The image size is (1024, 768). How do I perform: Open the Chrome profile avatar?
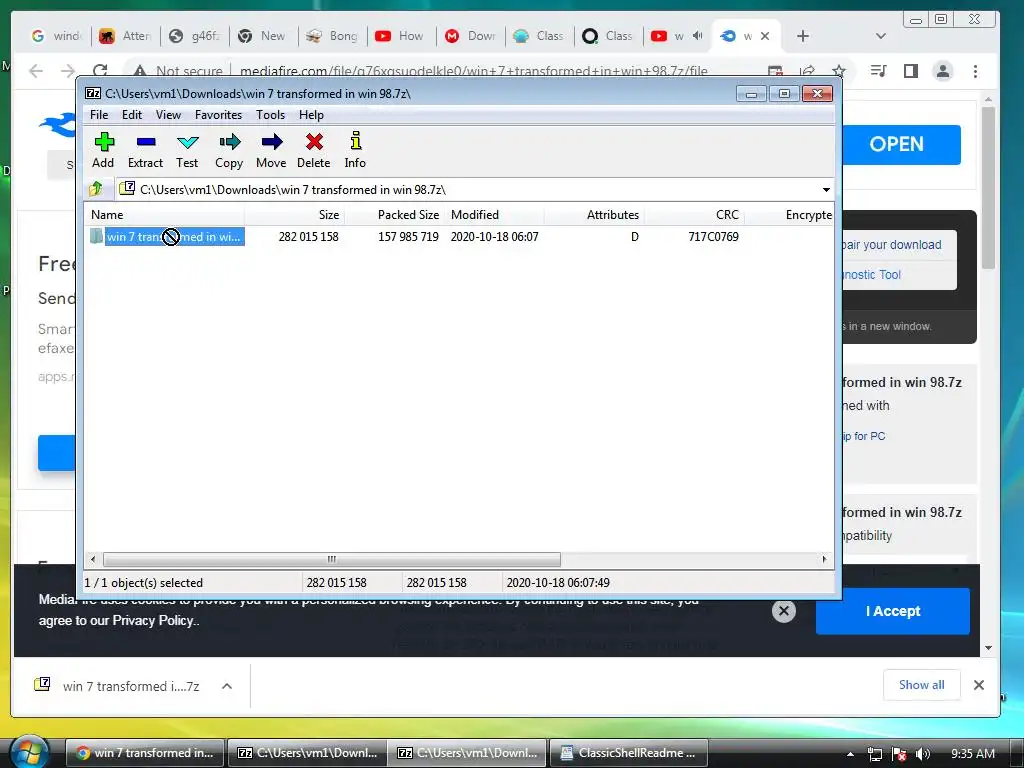pyautogui.click(x=942, y=71)
